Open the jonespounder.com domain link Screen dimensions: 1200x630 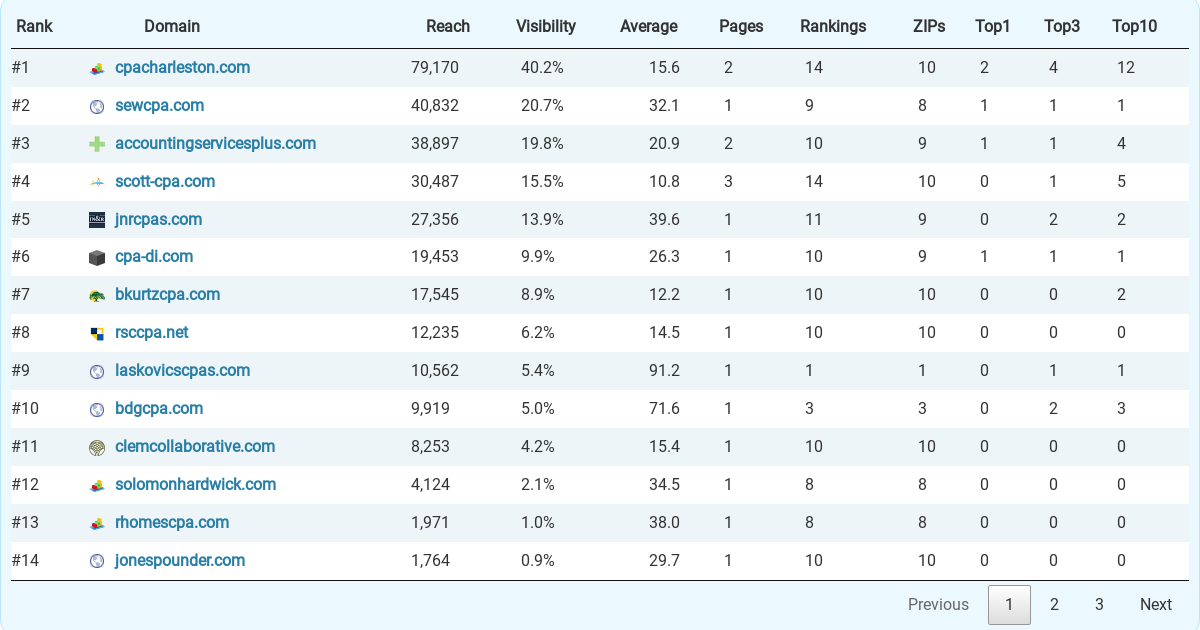180,560
